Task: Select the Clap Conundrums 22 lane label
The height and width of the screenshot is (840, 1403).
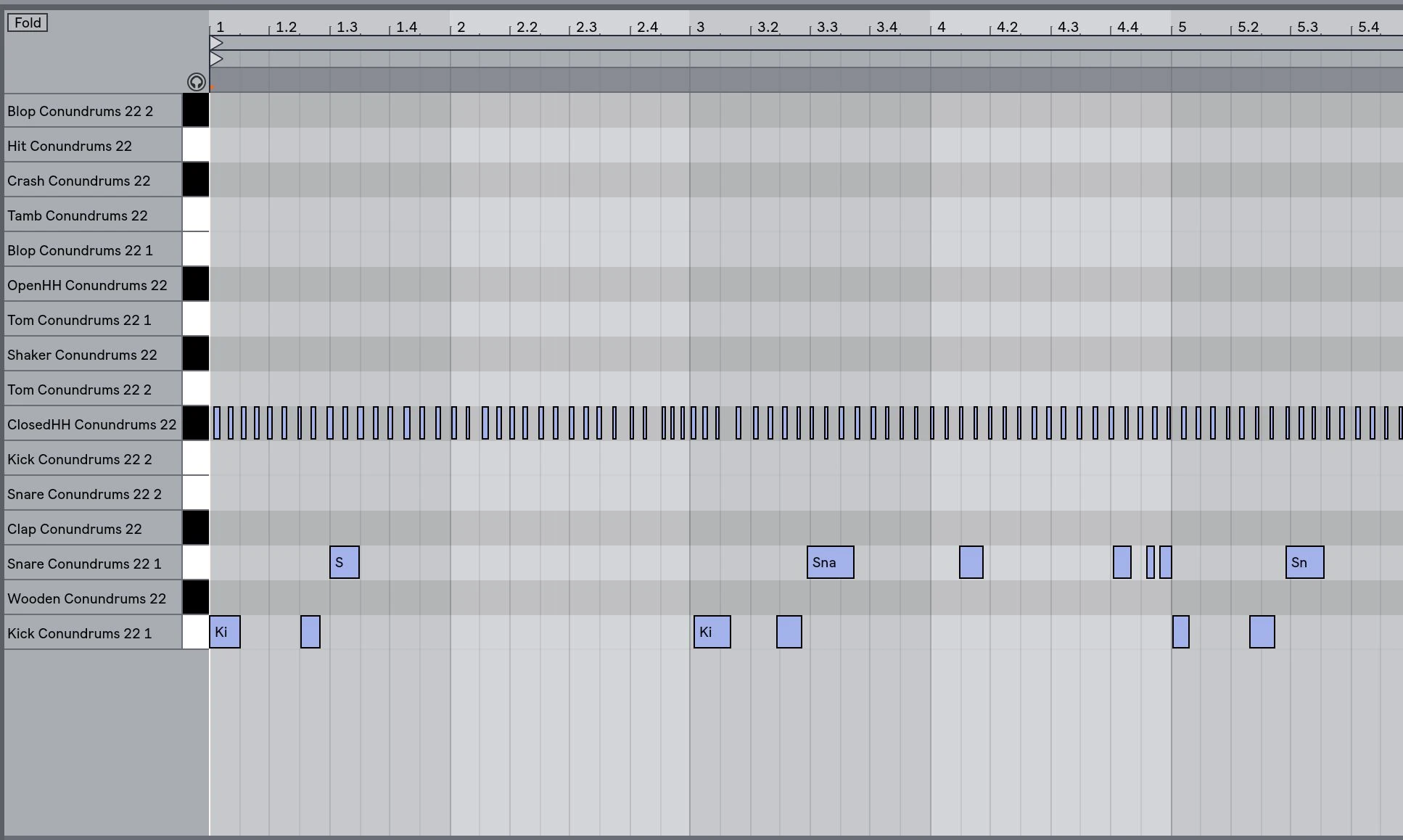Action: tap(75, 529)
